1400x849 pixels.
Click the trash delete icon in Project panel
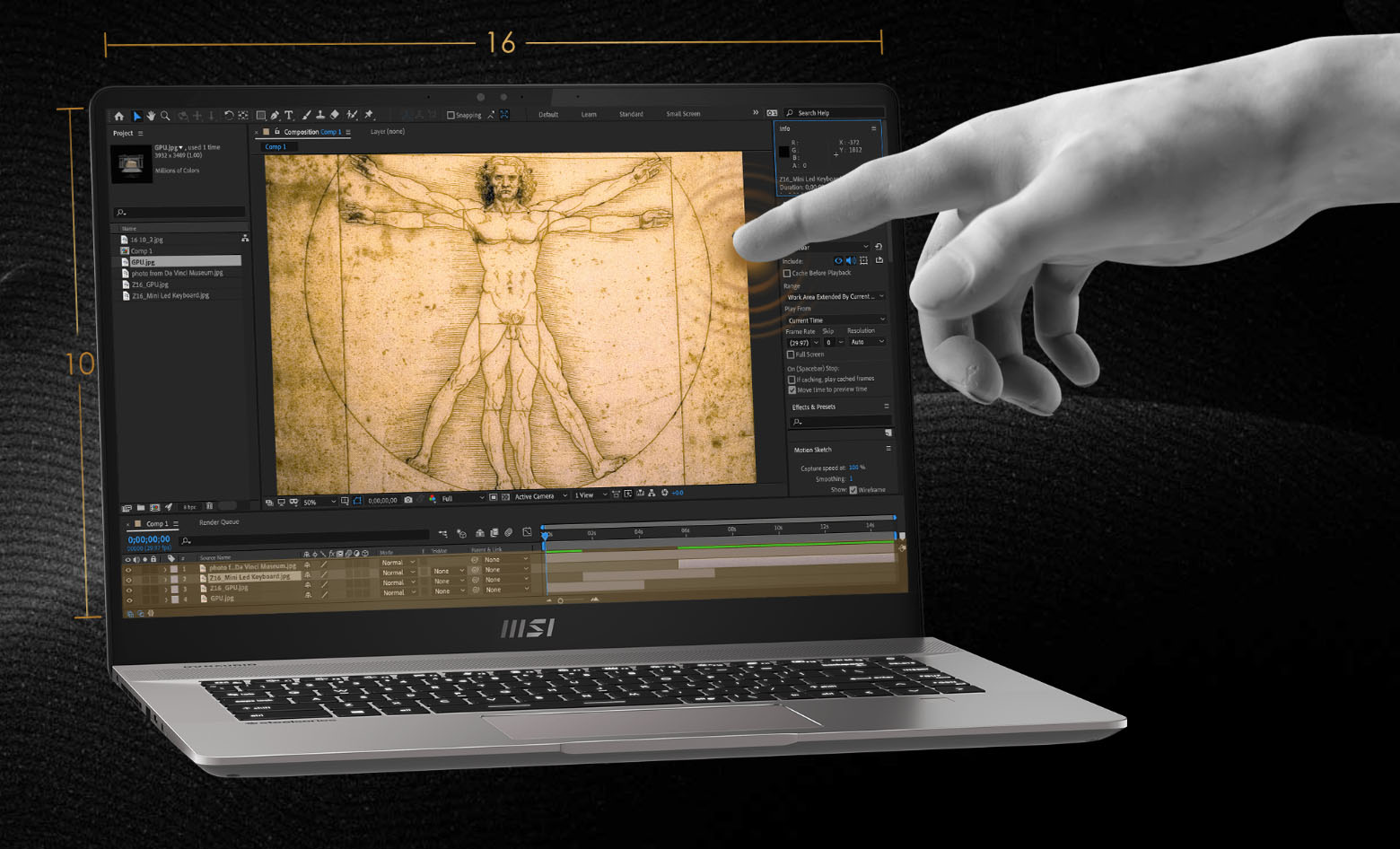pyautogui.click(x=210, y=506)
